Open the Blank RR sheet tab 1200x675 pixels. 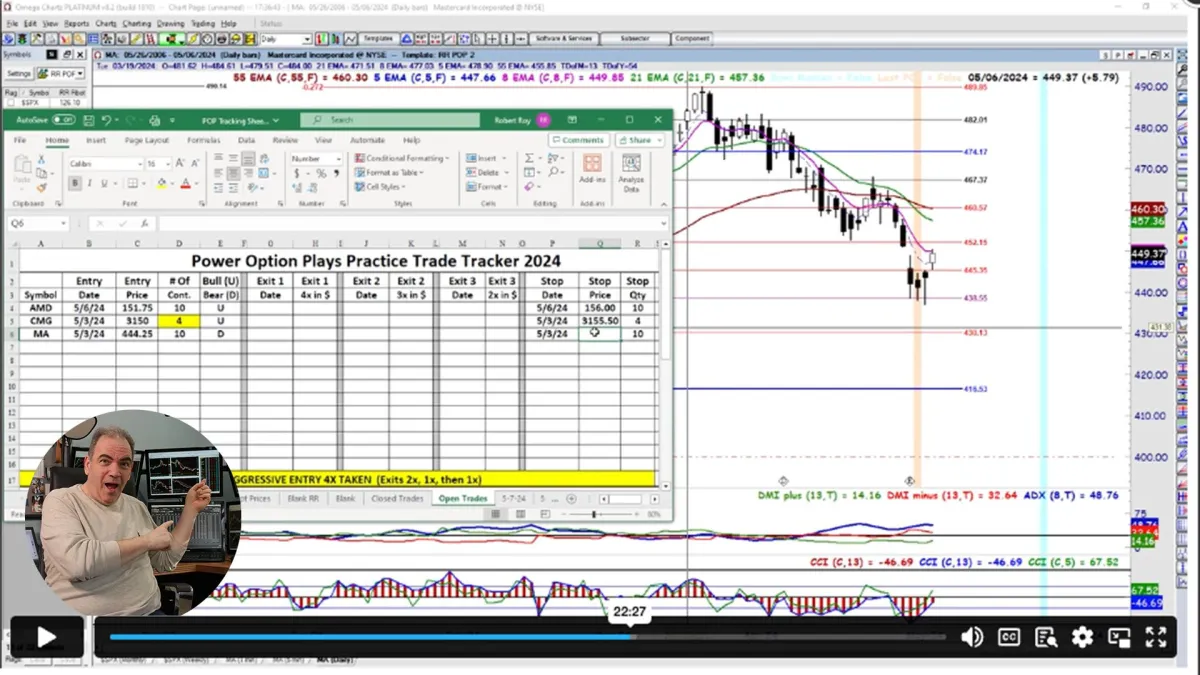303,498
